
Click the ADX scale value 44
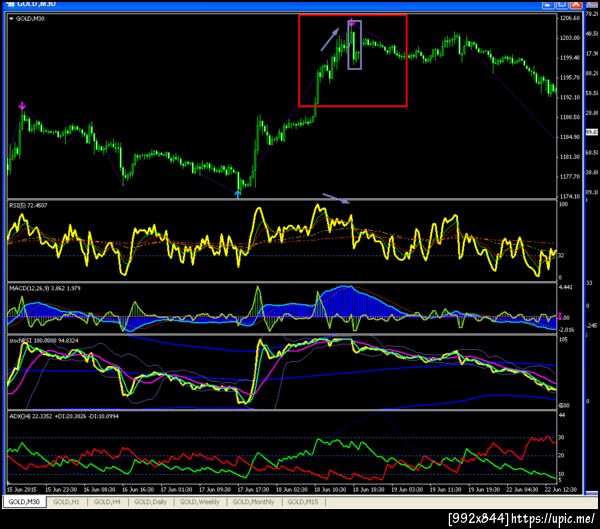click(562, 415)
